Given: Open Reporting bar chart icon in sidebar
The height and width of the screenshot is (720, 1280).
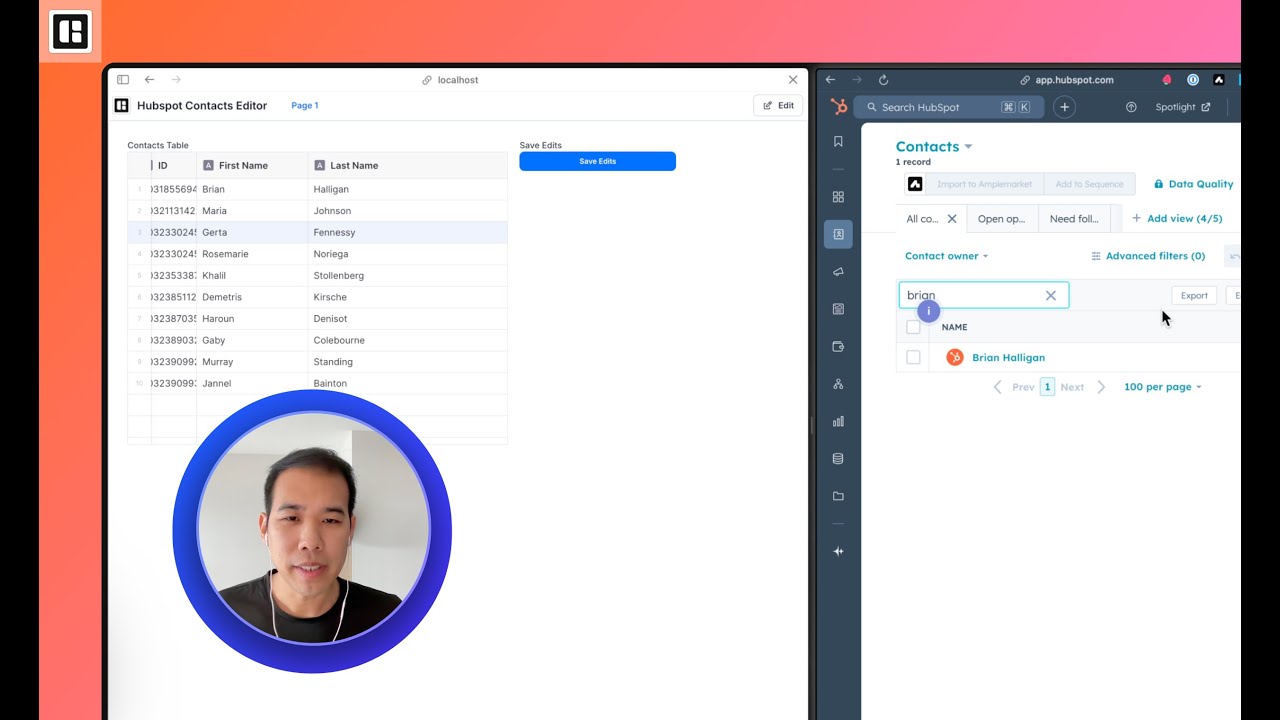Looking at the screenshot, I should (838, 422).
